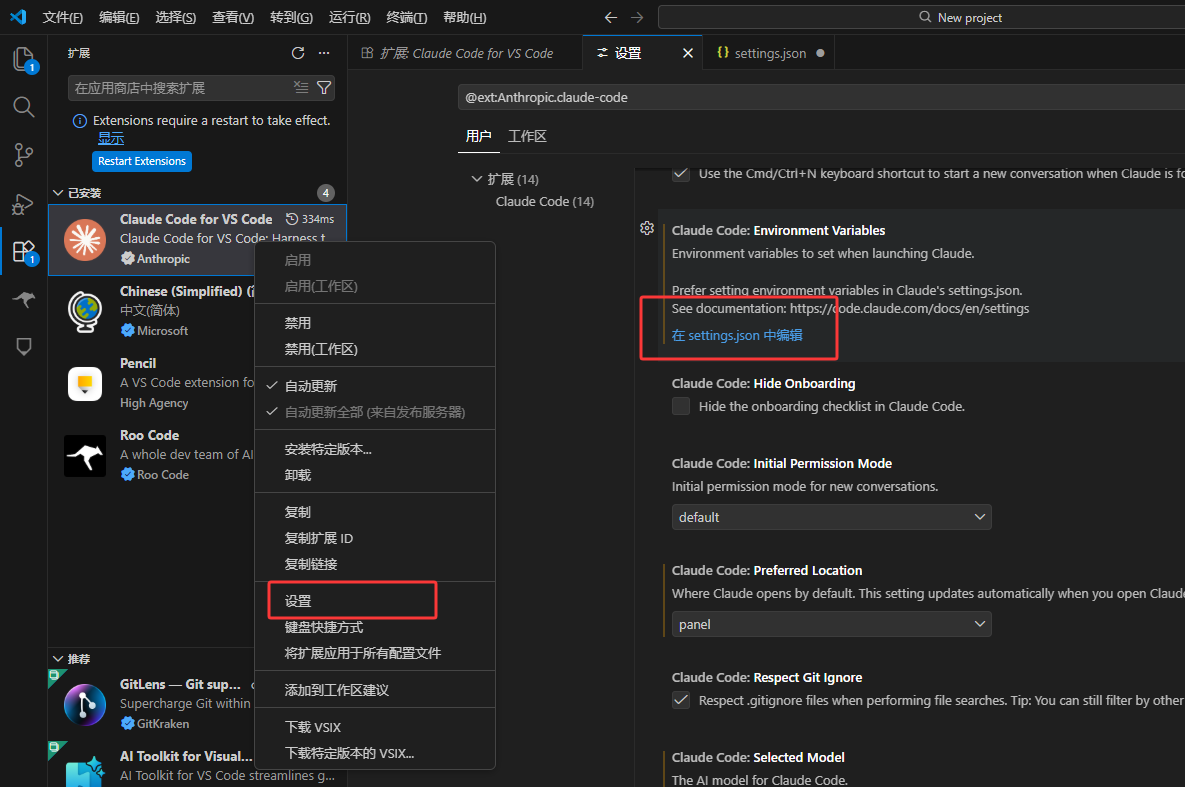Open the Extensions view icon
Screen dimensions: 1185x787
click(x=23, y=251)
